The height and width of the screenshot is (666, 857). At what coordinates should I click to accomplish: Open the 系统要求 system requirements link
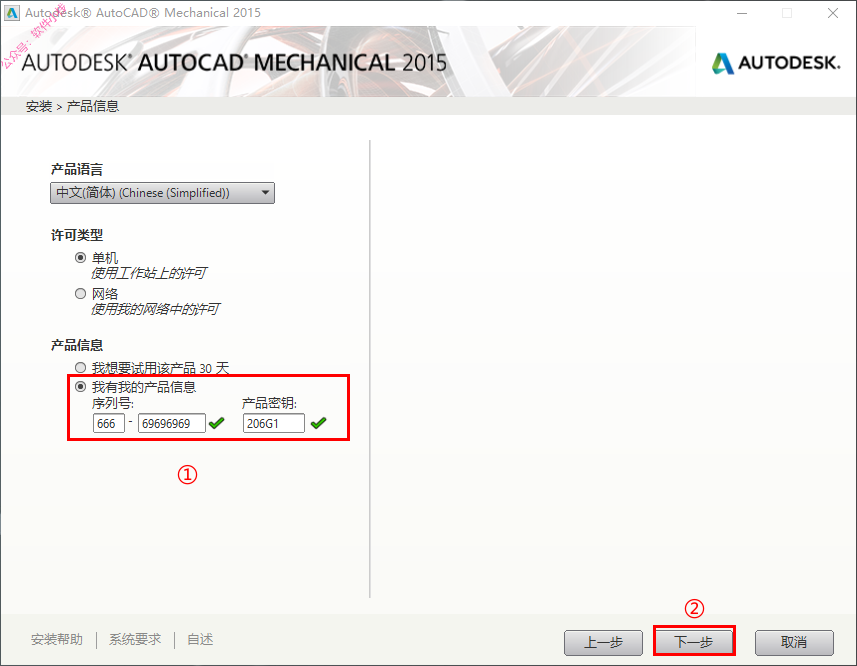click(x=135, y=639)
